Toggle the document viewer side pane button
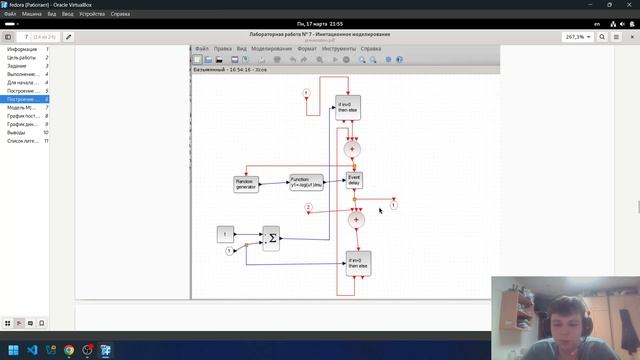This screenshot has height=360, width=640. tap(8, 37)
